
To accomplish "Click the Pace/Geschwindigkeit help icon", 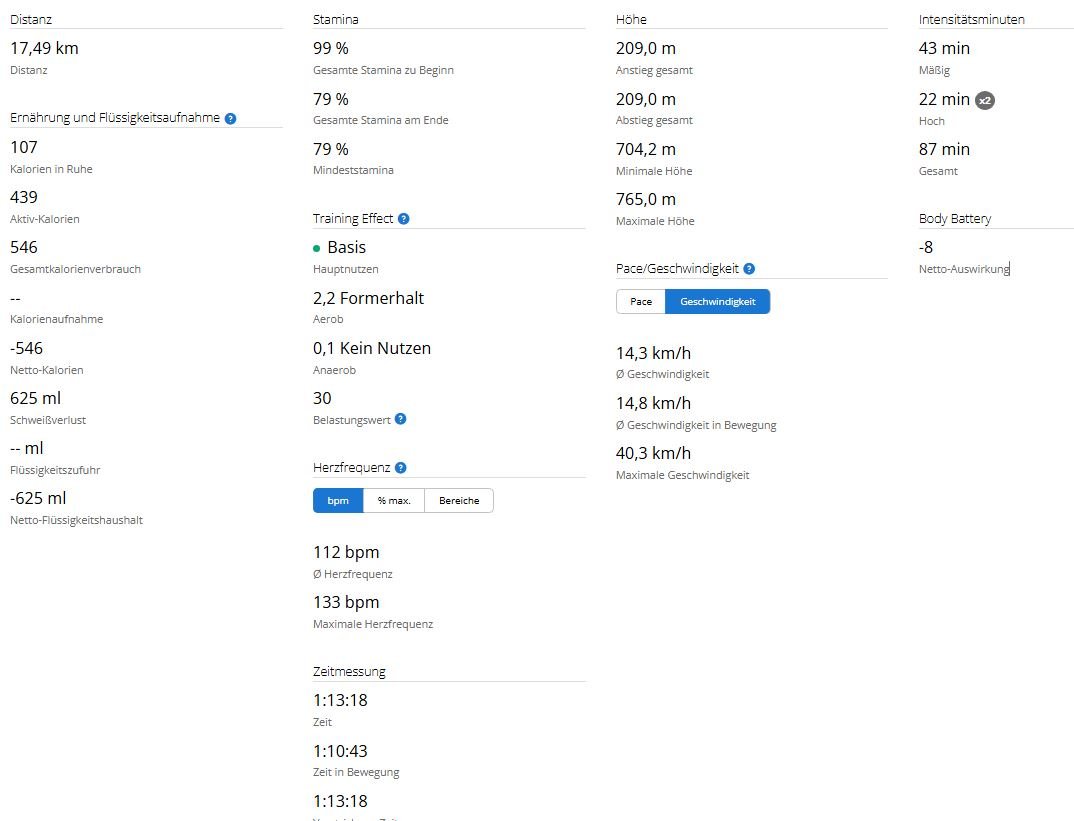I will (x=749, y=269).
